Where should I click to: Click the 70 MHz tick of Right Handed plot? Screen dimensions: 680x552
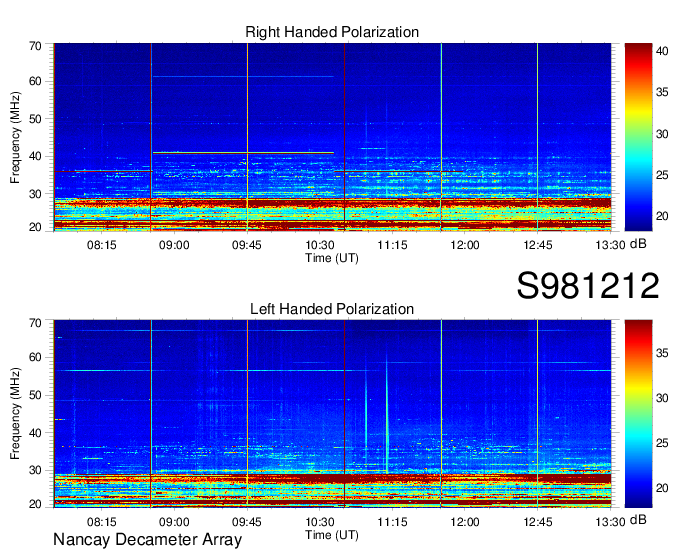[36, 46]
